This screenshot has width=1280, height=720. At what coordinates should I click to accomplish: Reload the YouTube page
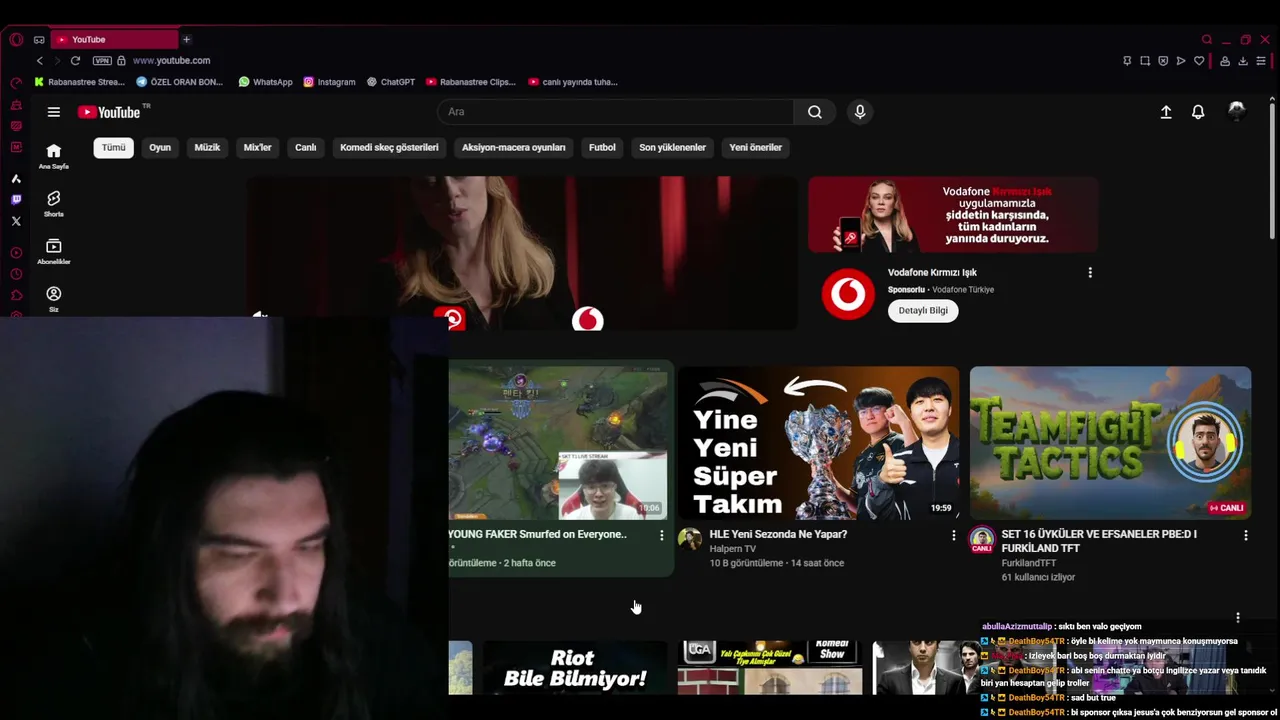(75, 61)
